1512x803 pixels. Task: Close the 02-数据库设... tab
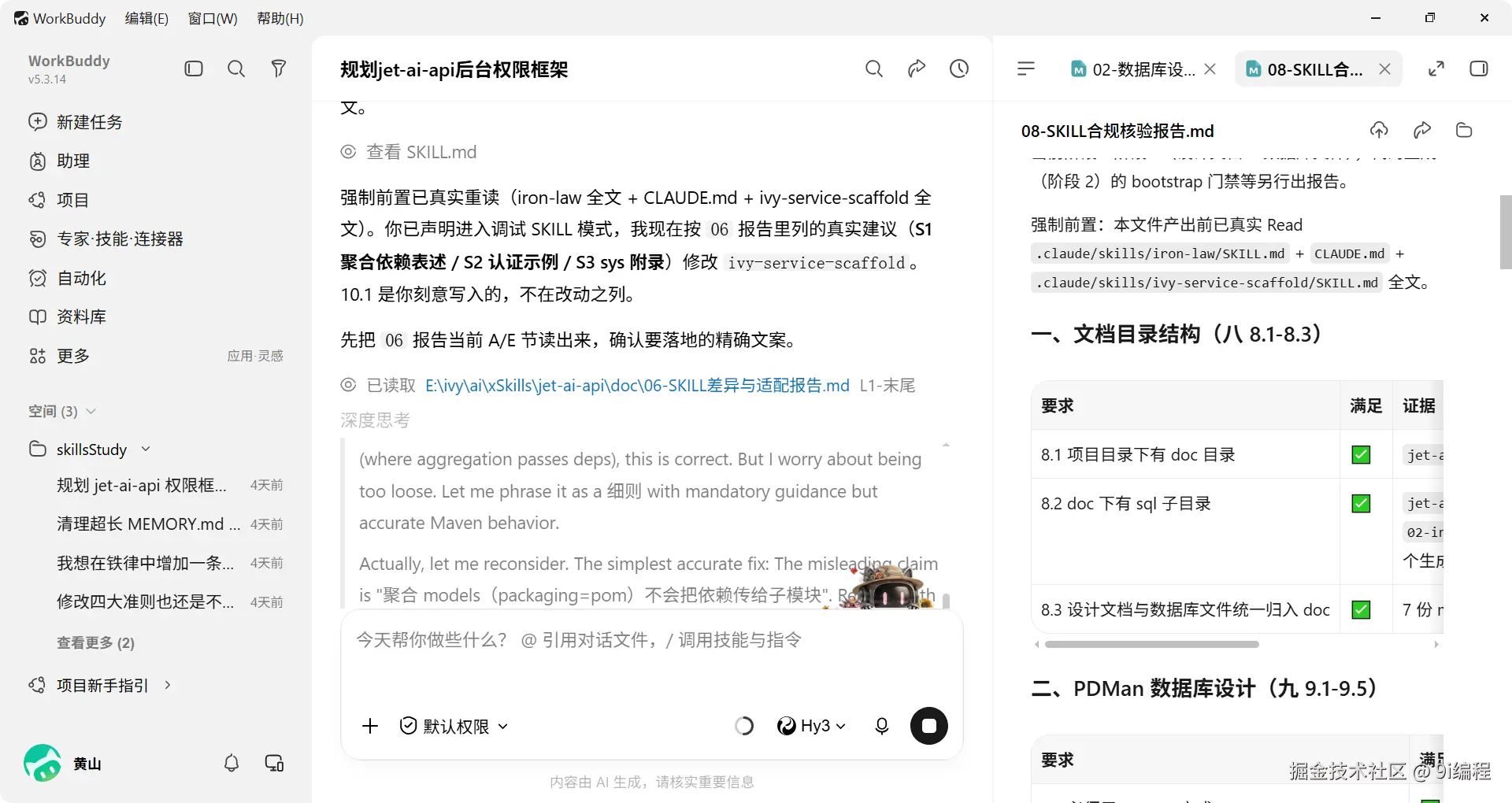point(1210,69)
